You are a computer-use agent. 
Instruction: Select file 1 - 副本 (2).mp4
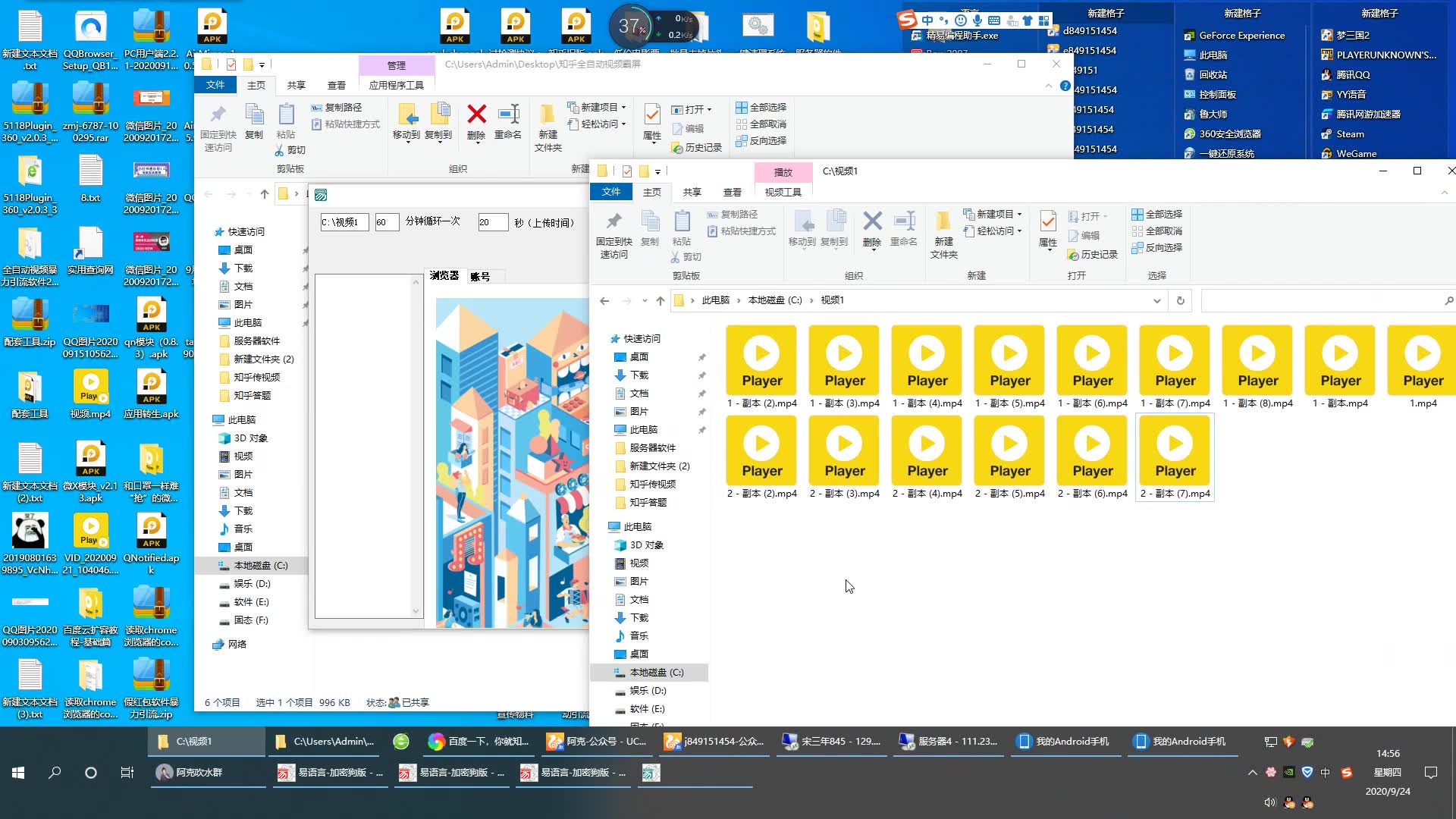pyautogui.click(x=761, y=368)
